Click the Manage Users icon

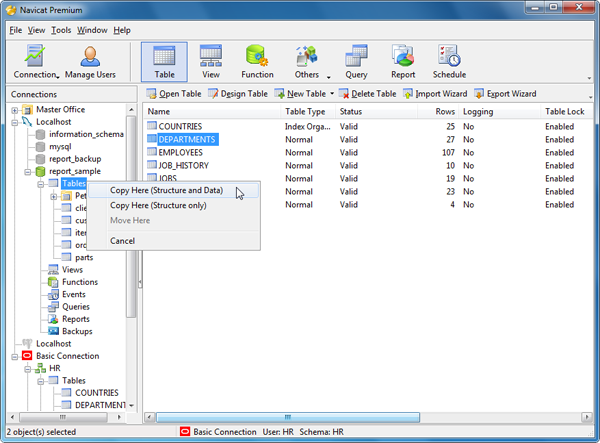pyautogui.click(x=90, y=62)
